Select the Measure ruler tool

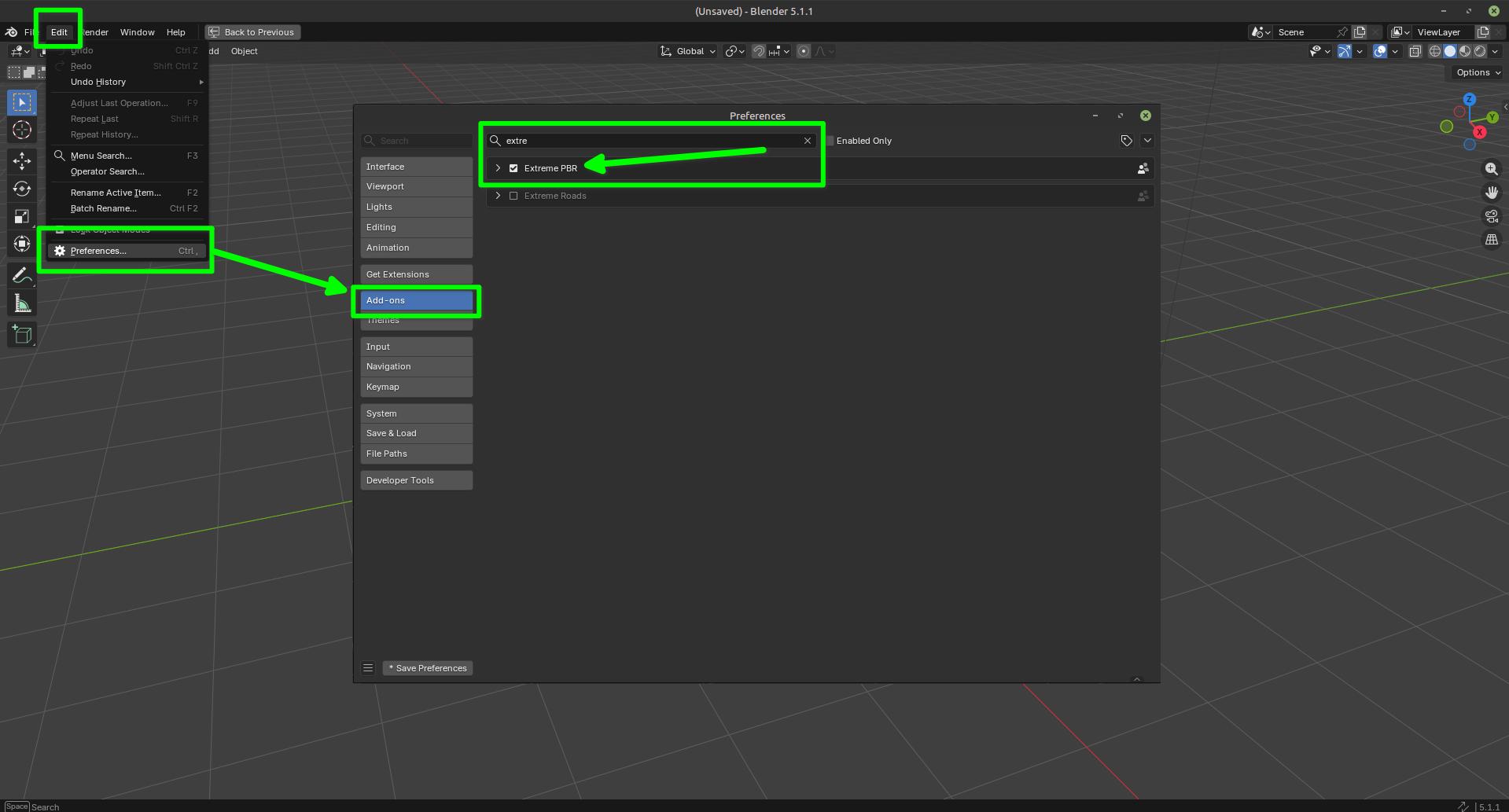(x=22, y=303)
